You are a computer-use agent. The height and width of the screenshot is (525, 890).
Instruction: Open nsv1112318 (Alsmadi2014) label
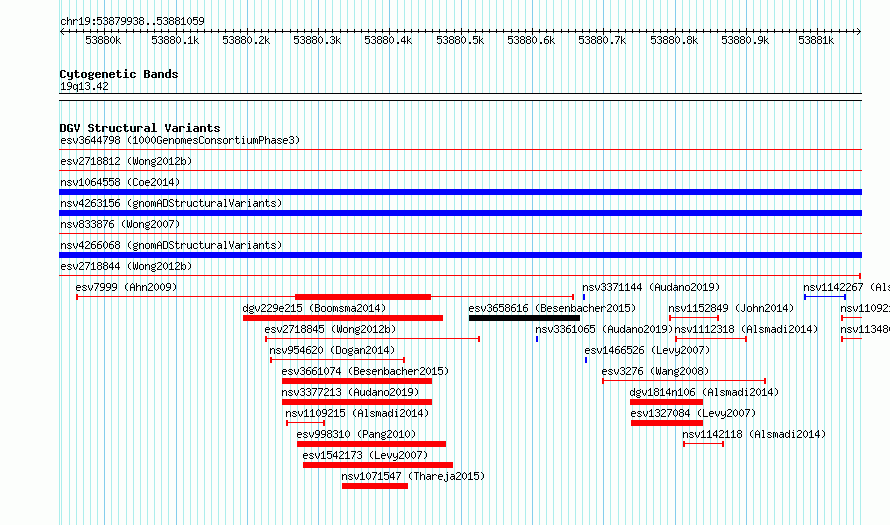pos(746,329)
